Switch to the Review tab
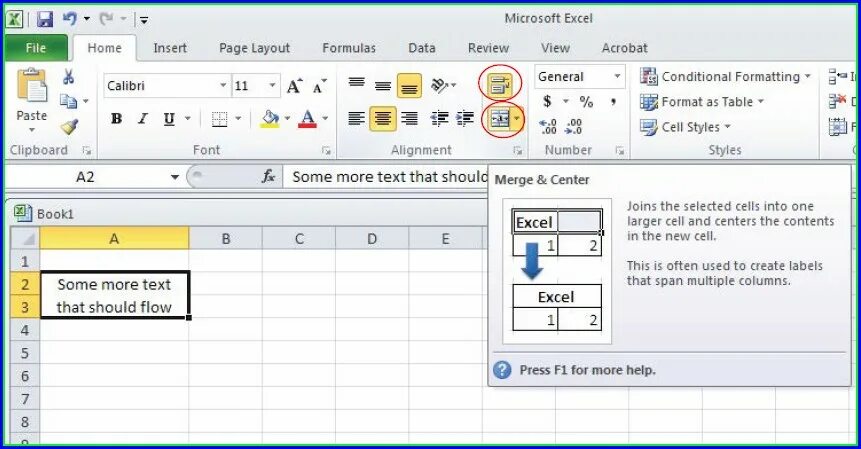Viewport: 861px width, 449px height. tap(488, 48)
